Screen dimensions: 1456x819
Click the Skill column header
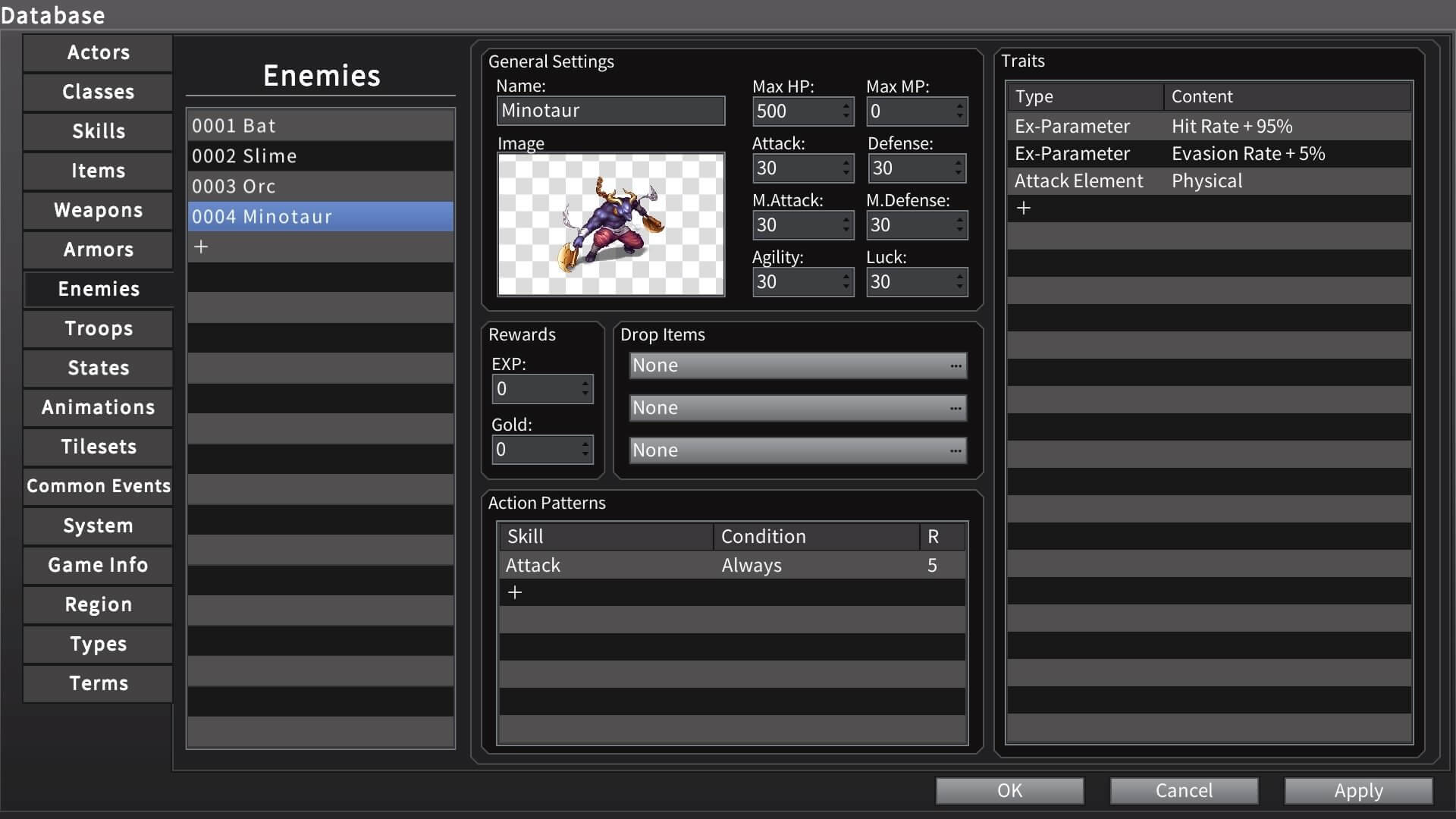pyautogui.click(x=606, y=537)
